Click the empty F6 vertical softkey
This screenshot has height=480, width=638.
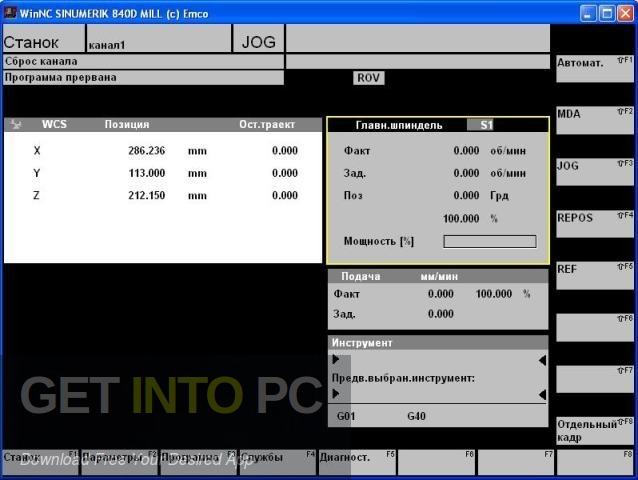(x=595, y=327)
